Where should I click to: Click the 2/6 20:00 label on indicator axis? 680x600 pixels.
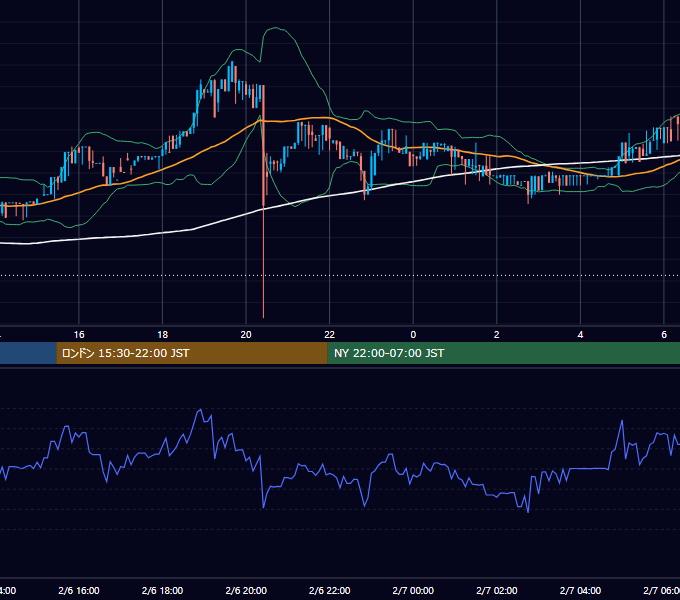pyautogui.click(x=246, y=590)
